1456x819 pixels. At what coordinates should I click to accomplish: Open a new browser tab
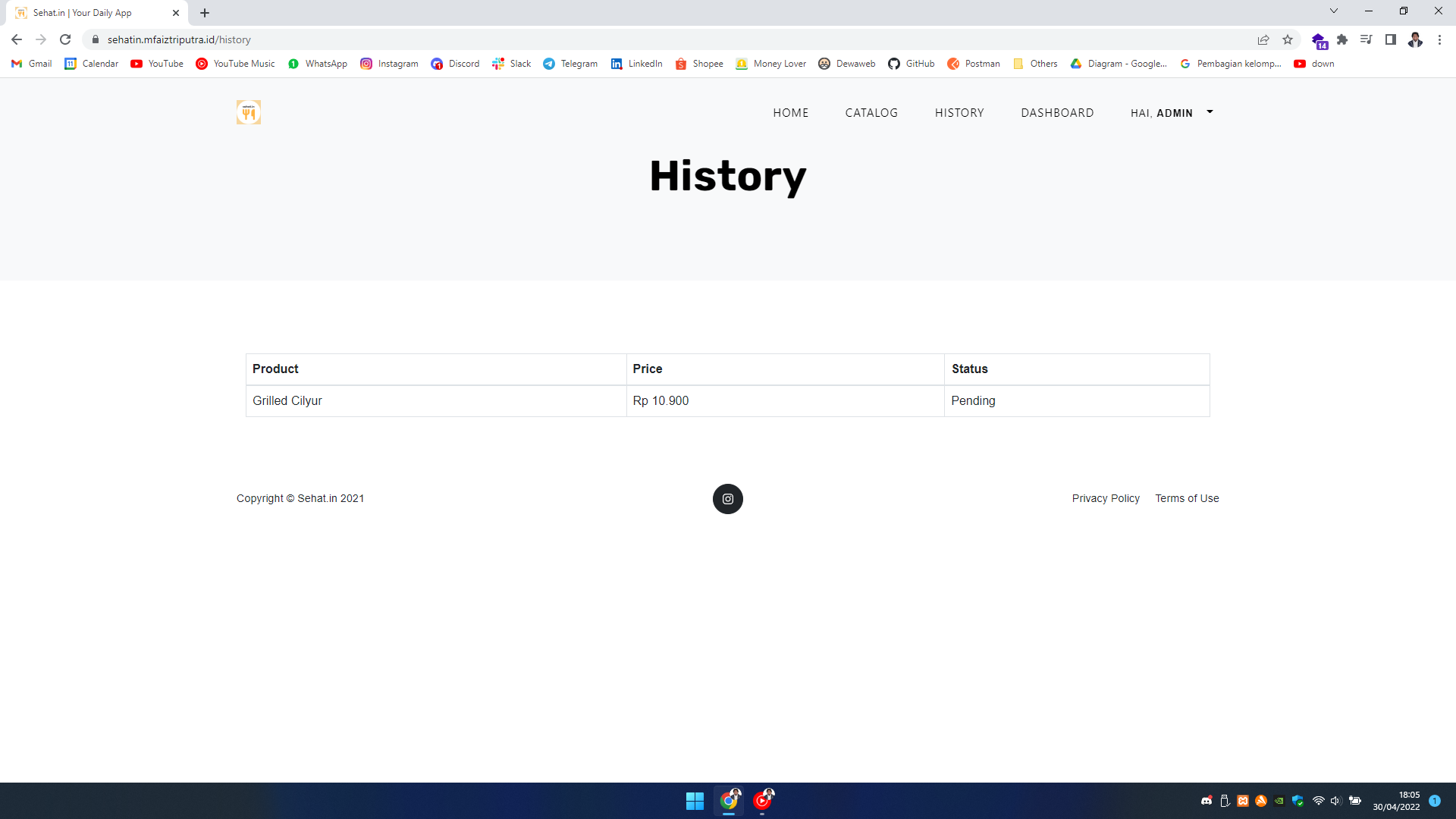point(205,13)
